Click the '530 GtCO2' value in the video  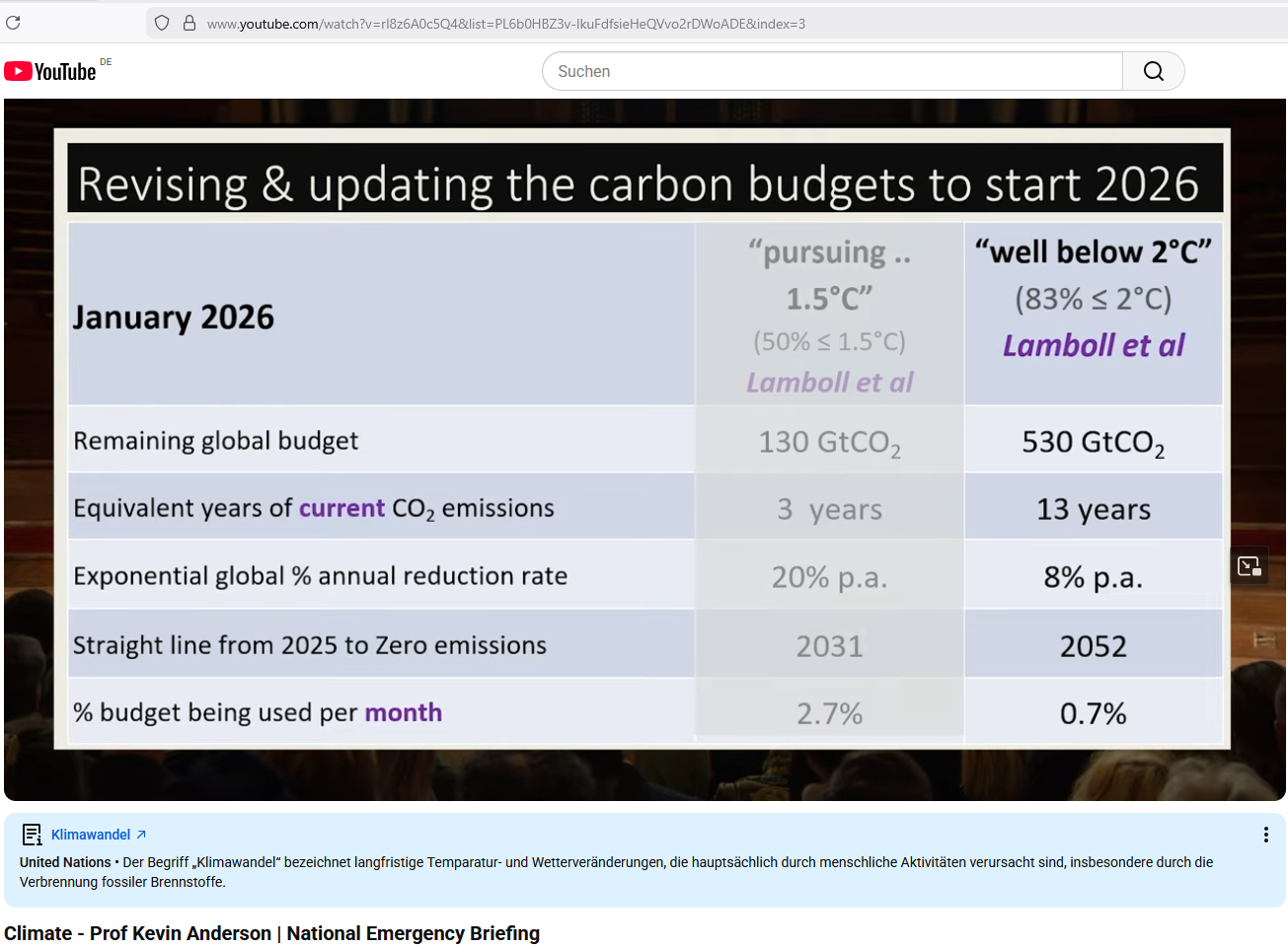pos(1093,442)
